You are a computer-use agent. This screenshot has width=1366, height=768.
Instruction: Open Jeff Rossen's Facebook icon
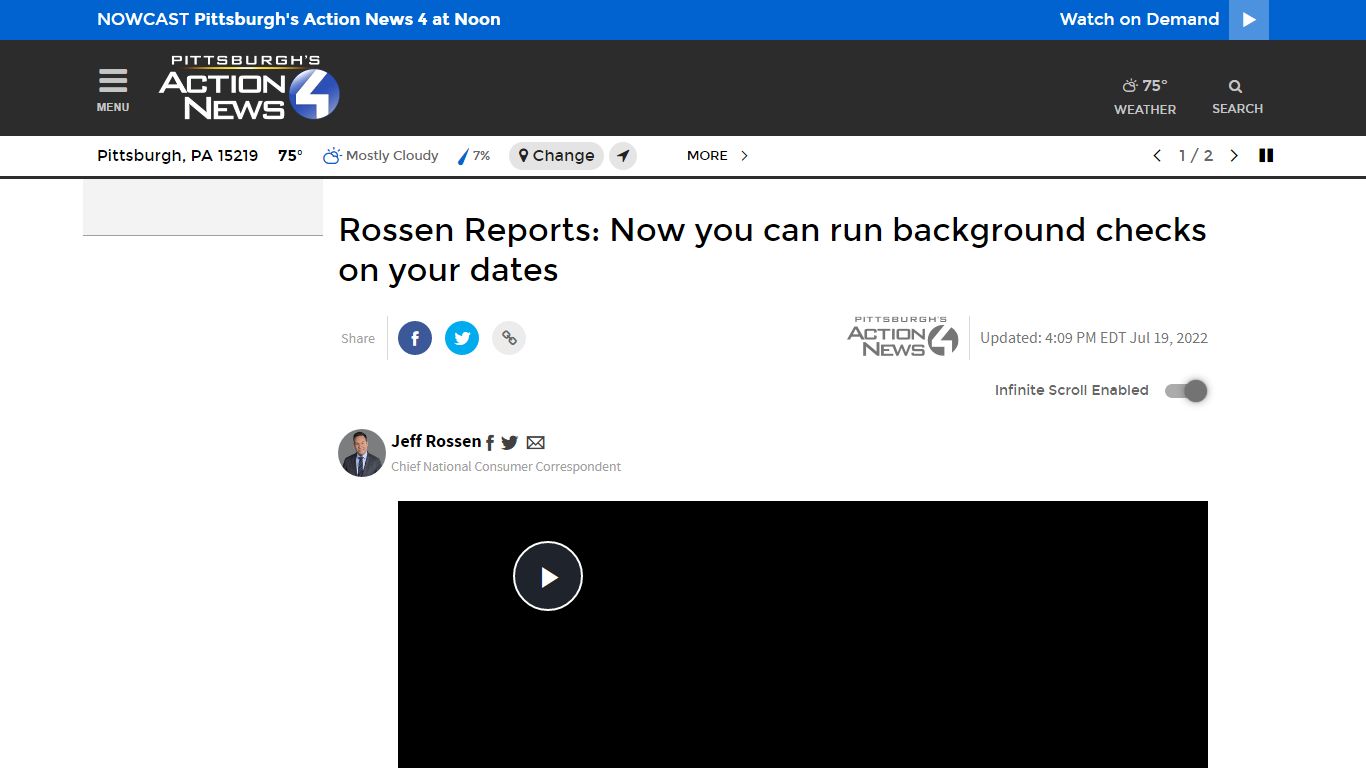point(490,443)
